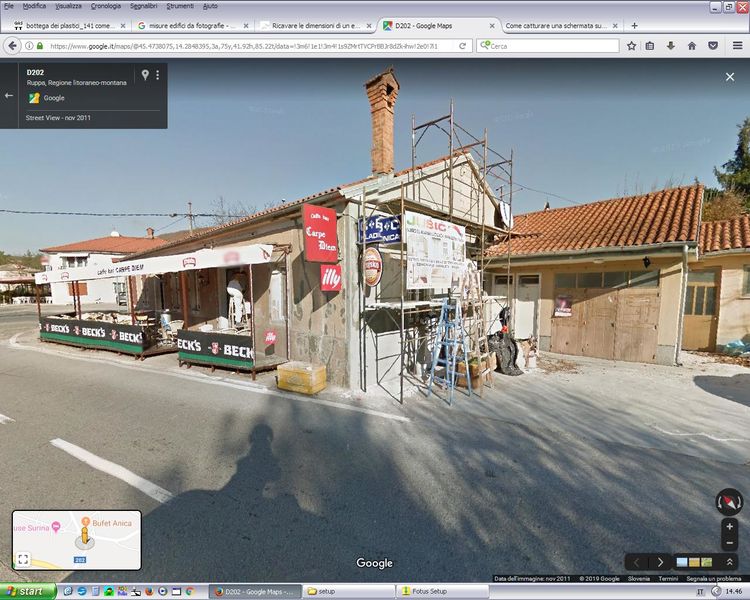Open the Segnalibri menu
Image resolution: width=750 pixels, height=600 pixels.
click(x=143, y=6)
